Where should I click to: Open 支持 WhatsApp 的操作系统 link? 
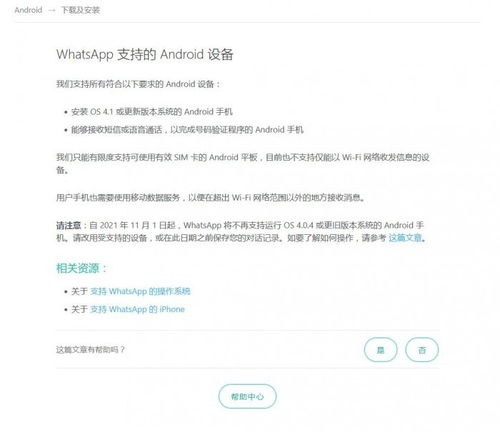140,291
